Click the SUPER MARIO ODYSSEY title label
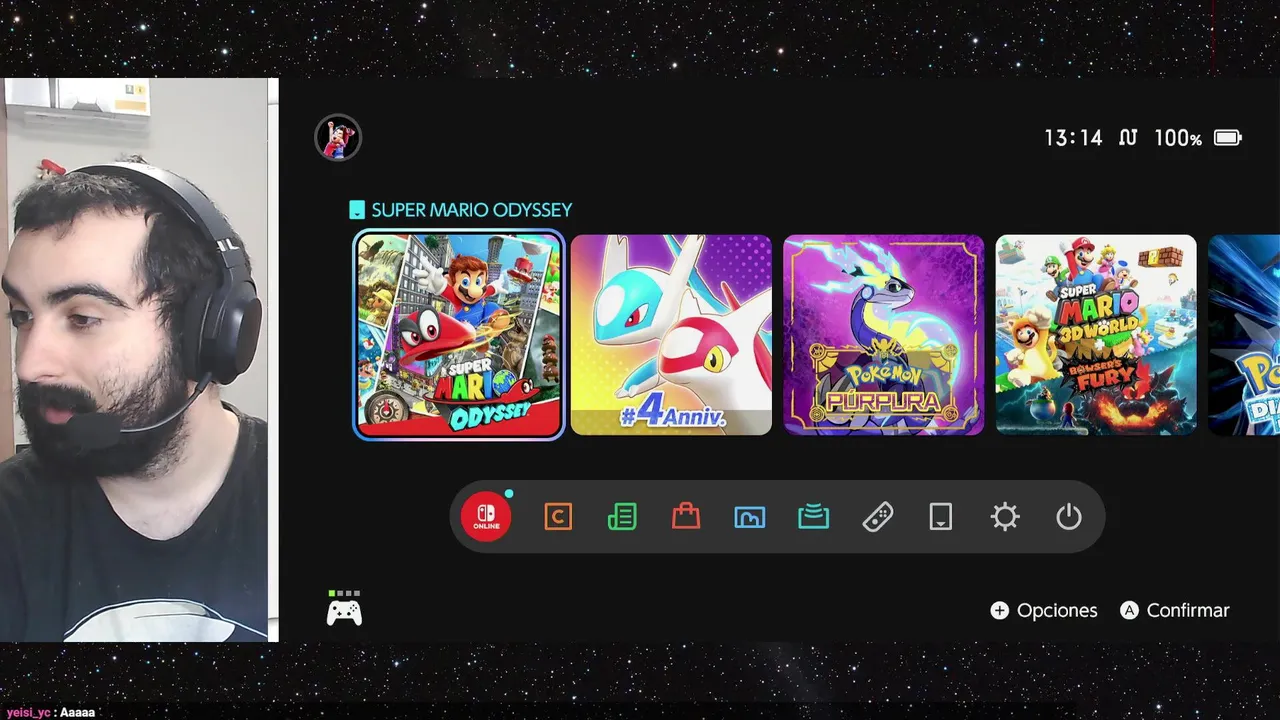This screenshot has width=1280, height=720. (x=471, y=210)
